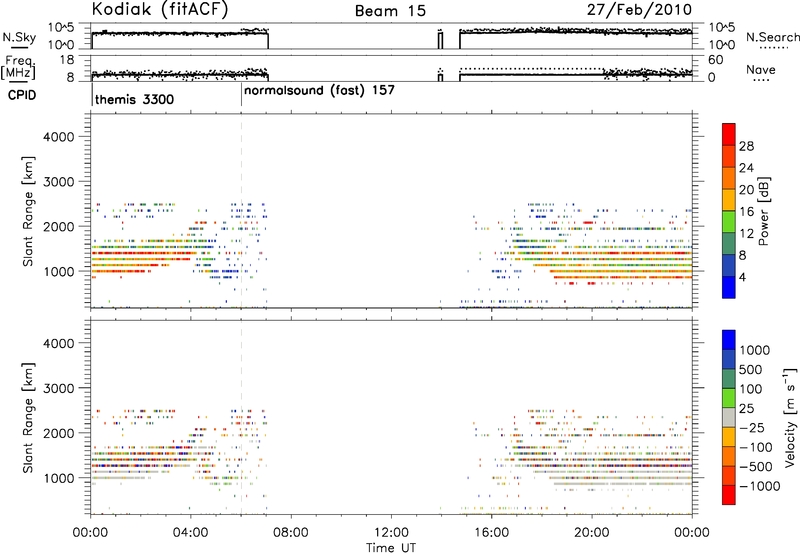The image size is (800, 554).
Task: Click "Slant Range [km]" label of power panel
Action: 28,211
